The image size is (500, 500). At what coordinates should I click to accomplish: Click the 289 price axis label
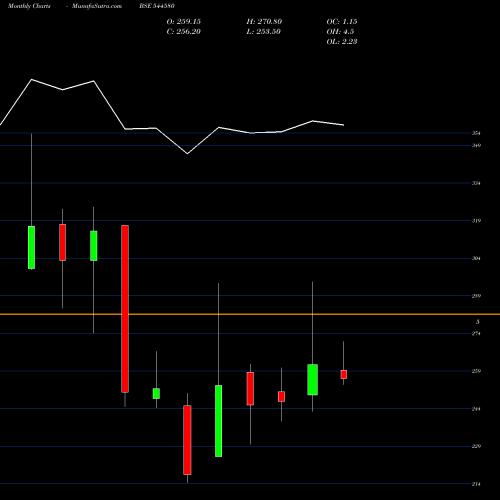476,296
